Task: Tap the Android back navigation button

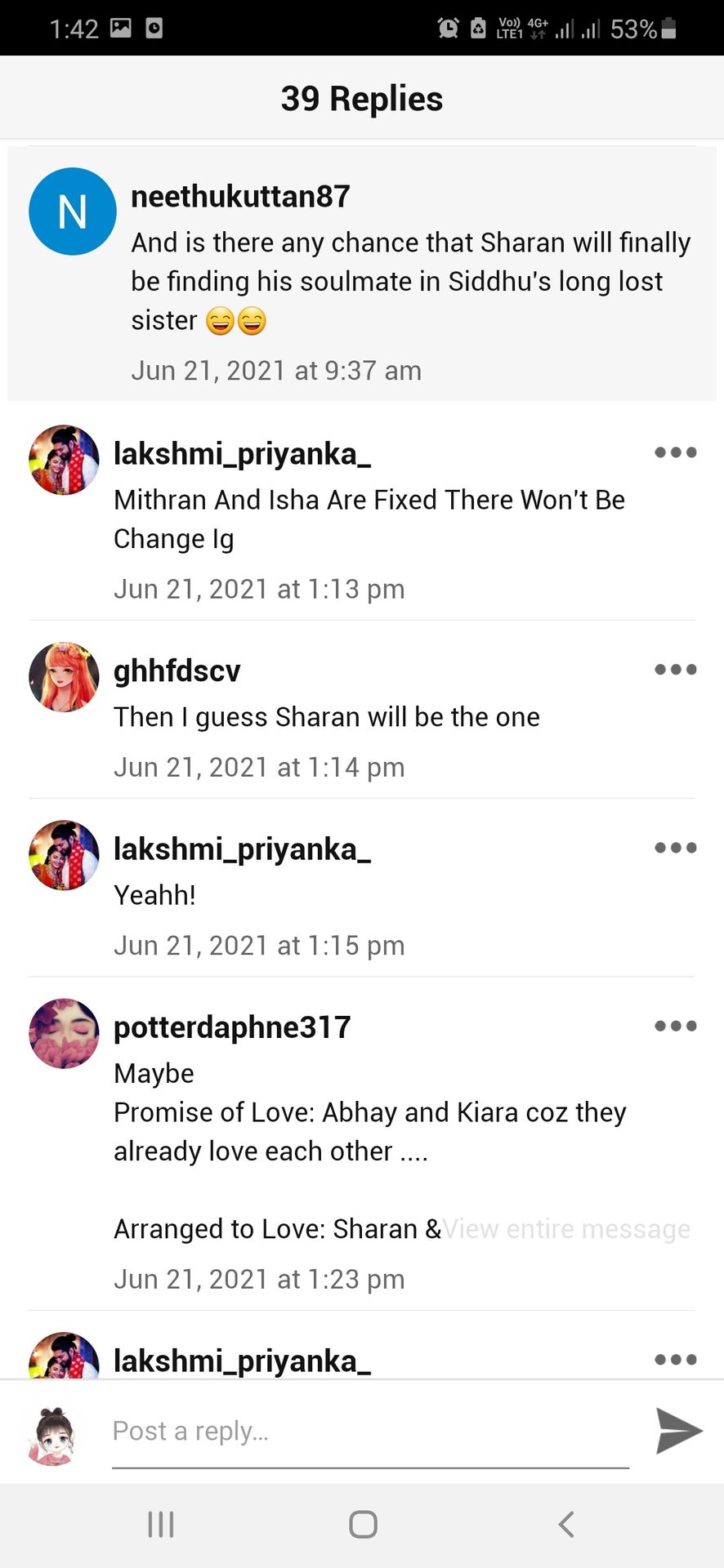Action: tap(565, 1524)
